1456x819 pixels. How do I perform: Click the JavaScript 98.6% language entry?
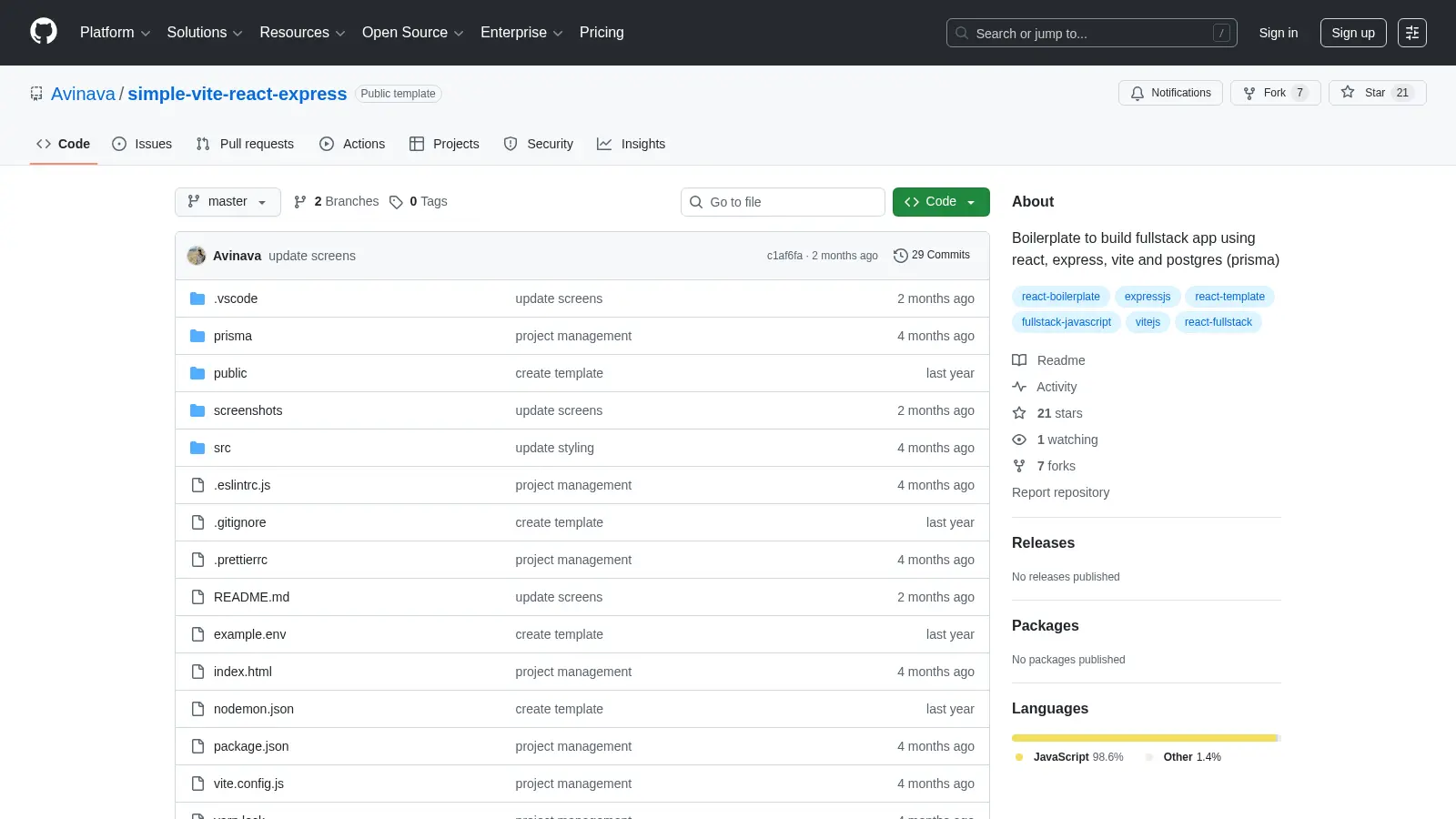coord(1070,757)
